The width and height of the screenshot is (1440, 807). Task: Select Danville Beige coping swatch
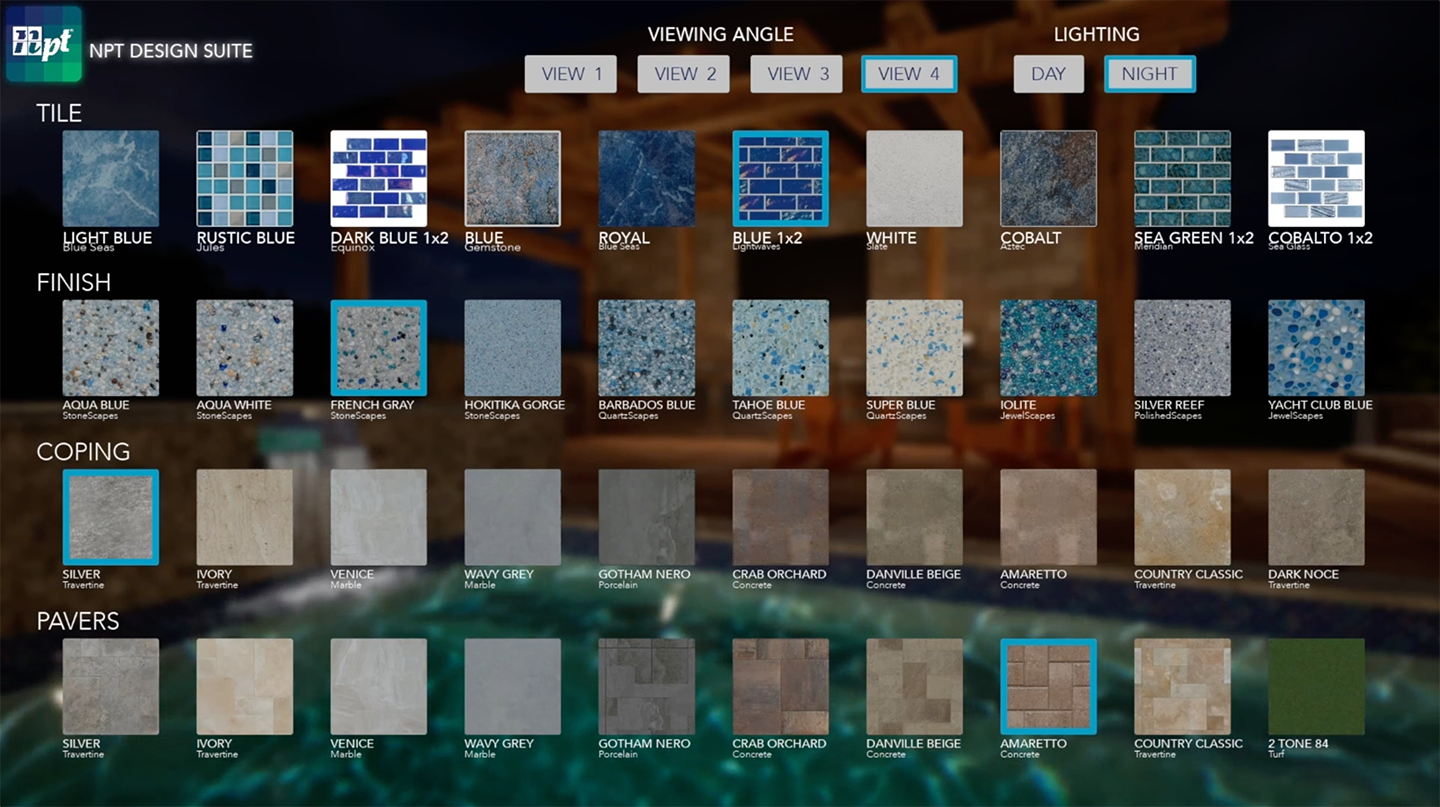click(x=915, y=518)
